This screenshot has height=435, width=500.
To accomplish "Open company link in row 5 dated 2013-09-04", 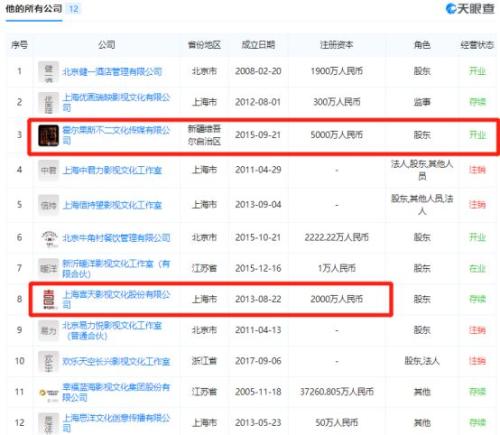I will point(112,205).
